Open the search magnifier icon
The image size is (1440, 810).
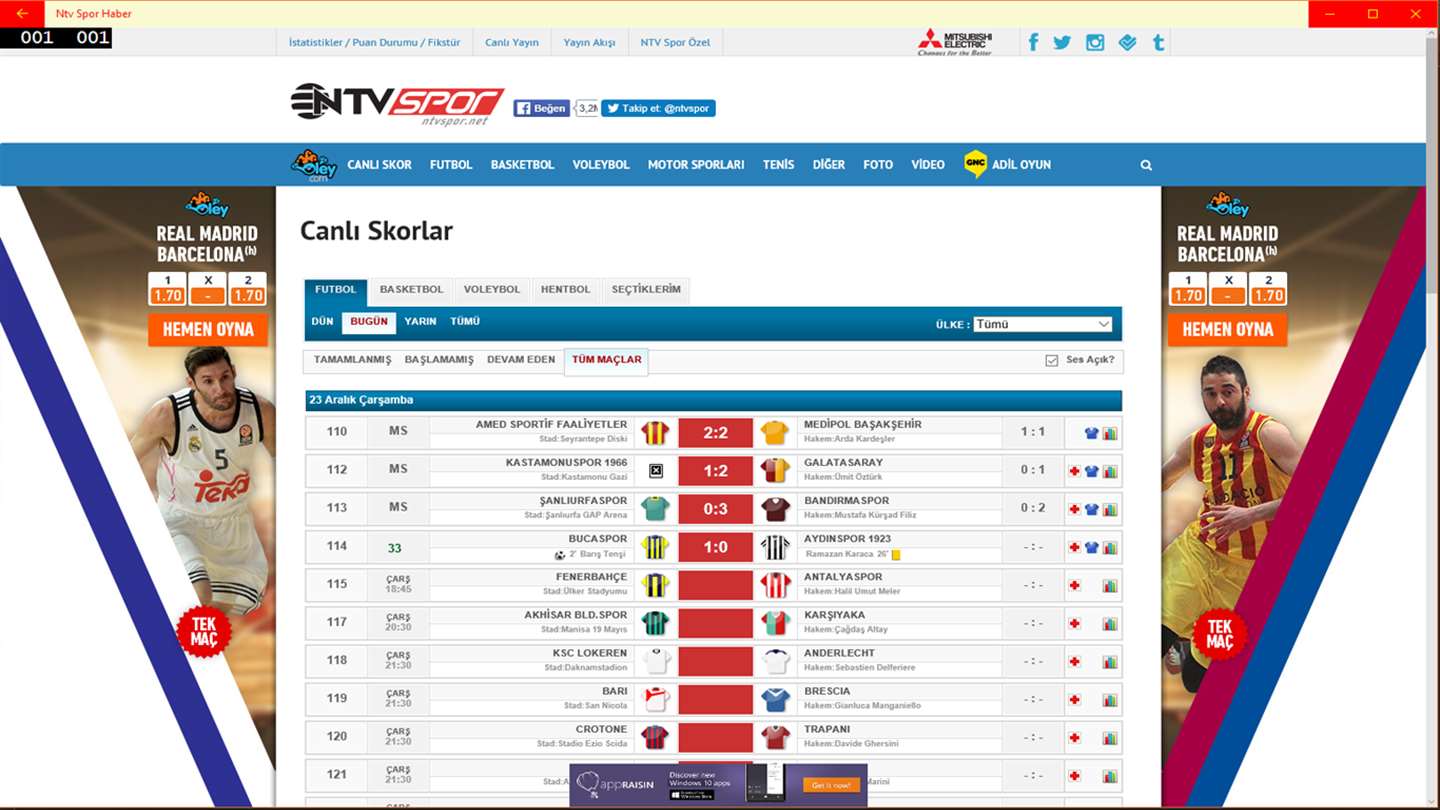1146,165
